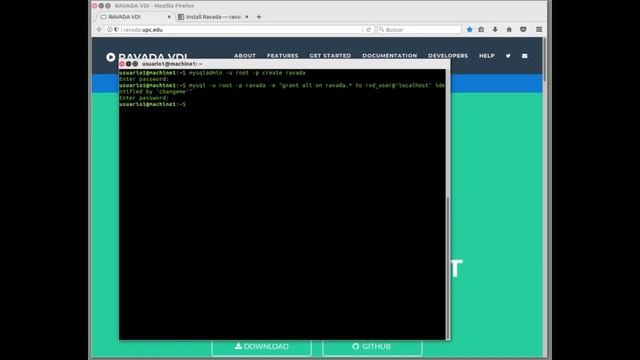This screenshot has height=360, width=640.
Task: Switch to the Install Ravada tab
Action: 214,17
